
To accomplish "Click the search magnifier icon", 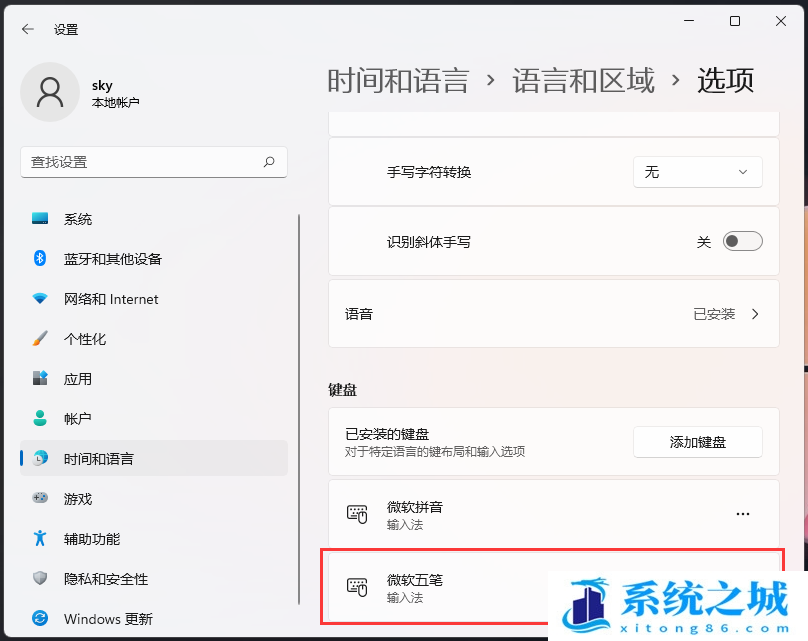I will 269,162.
